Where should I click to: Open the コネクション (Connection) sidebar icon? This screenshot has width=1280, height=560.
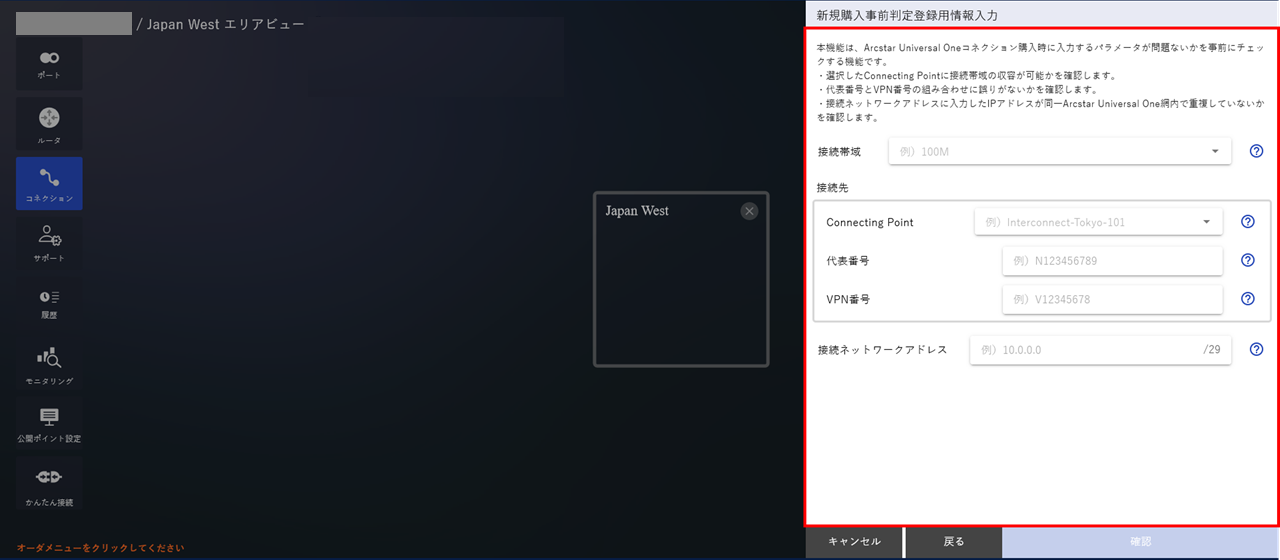(x=49, y=184)
